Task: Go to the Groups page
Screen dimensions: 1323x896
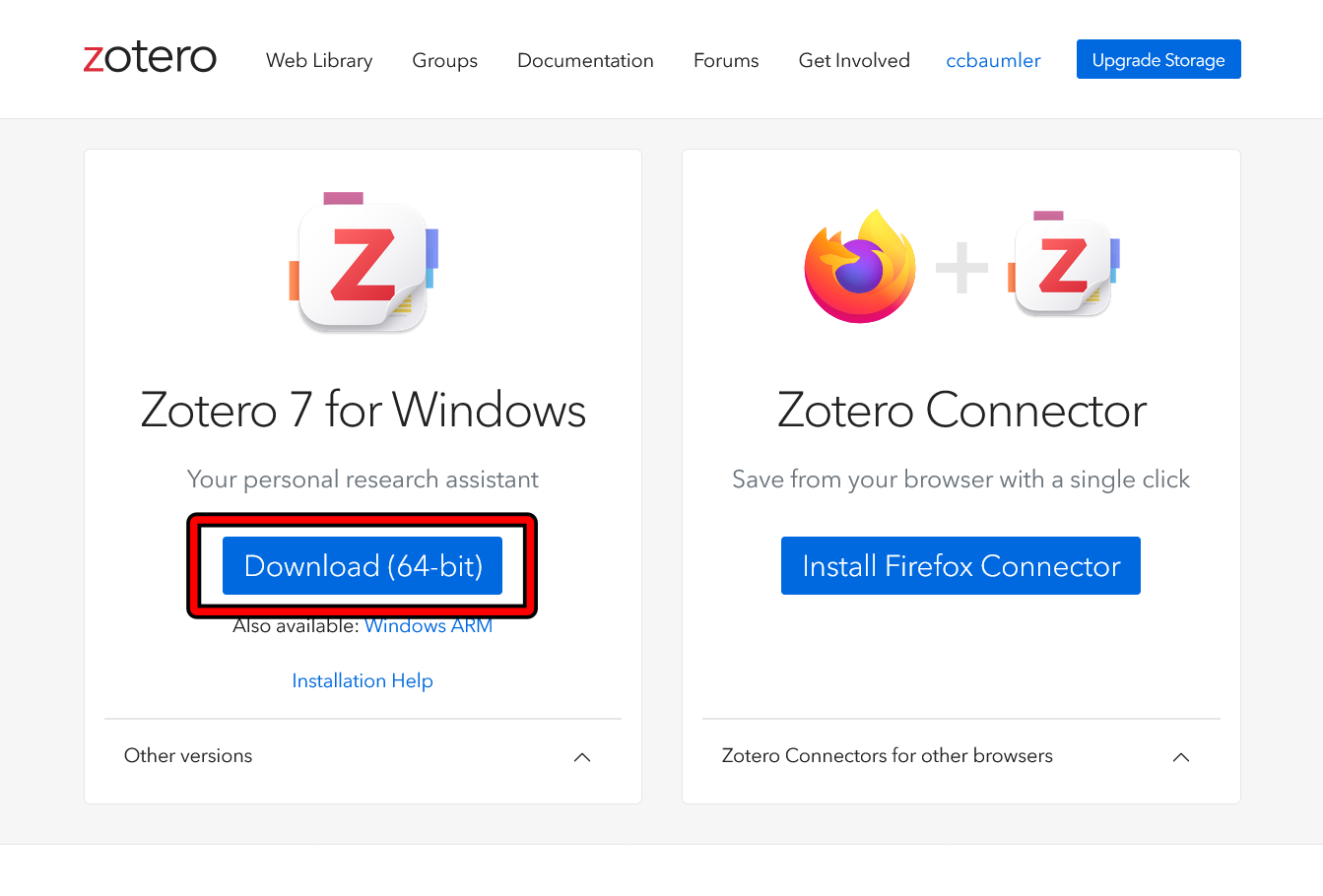Action: (444, 60)
